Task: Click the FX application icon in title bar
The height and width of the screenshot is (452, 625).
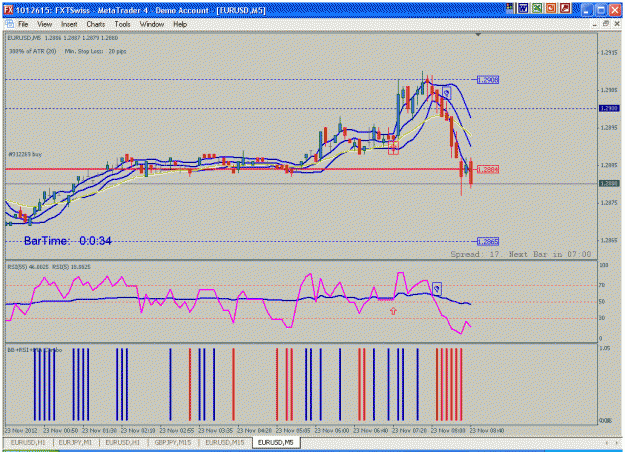Action: [x=9, y=10]
